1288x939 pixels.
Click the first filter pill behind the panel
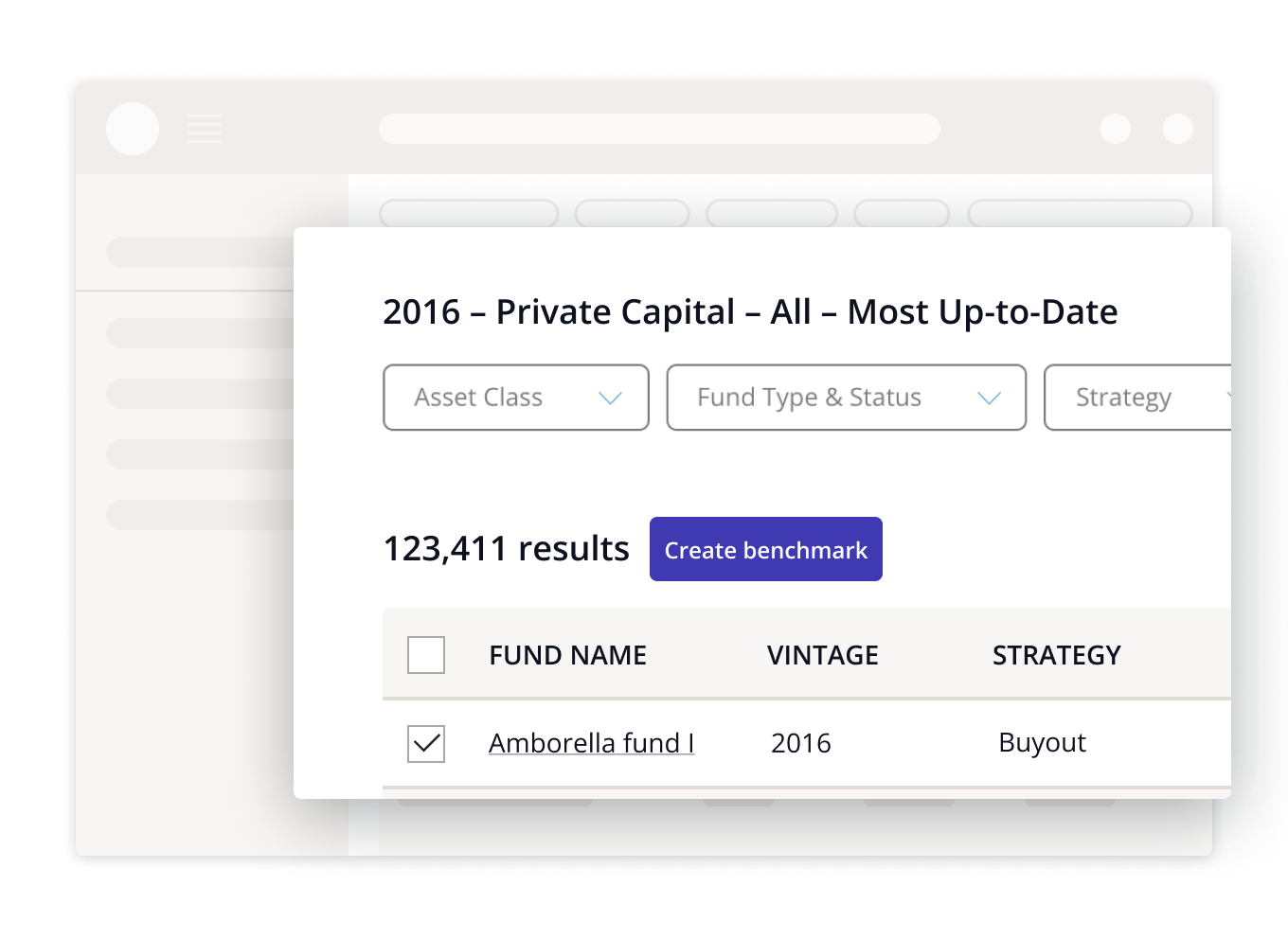(x=468, y=215)
